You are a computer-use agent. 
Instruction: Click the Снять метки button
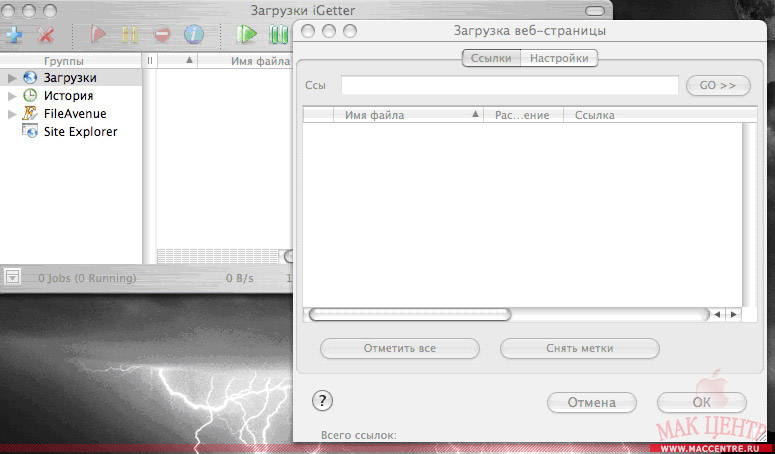(580, 348)
